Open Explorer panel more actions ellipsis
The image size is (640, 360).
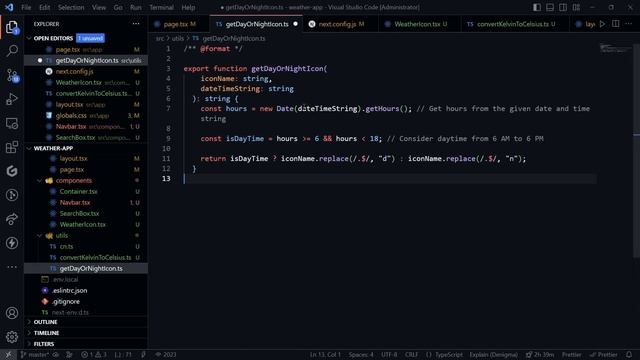pos(136,24)
